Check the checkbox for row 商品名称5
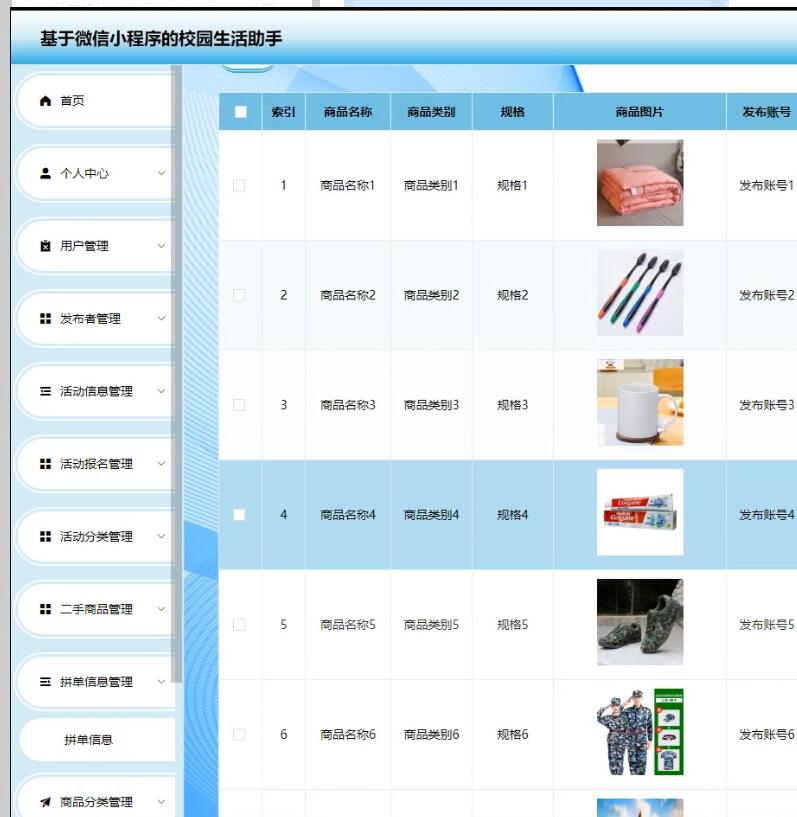797x817 pixels. click(x=239, y=625)
